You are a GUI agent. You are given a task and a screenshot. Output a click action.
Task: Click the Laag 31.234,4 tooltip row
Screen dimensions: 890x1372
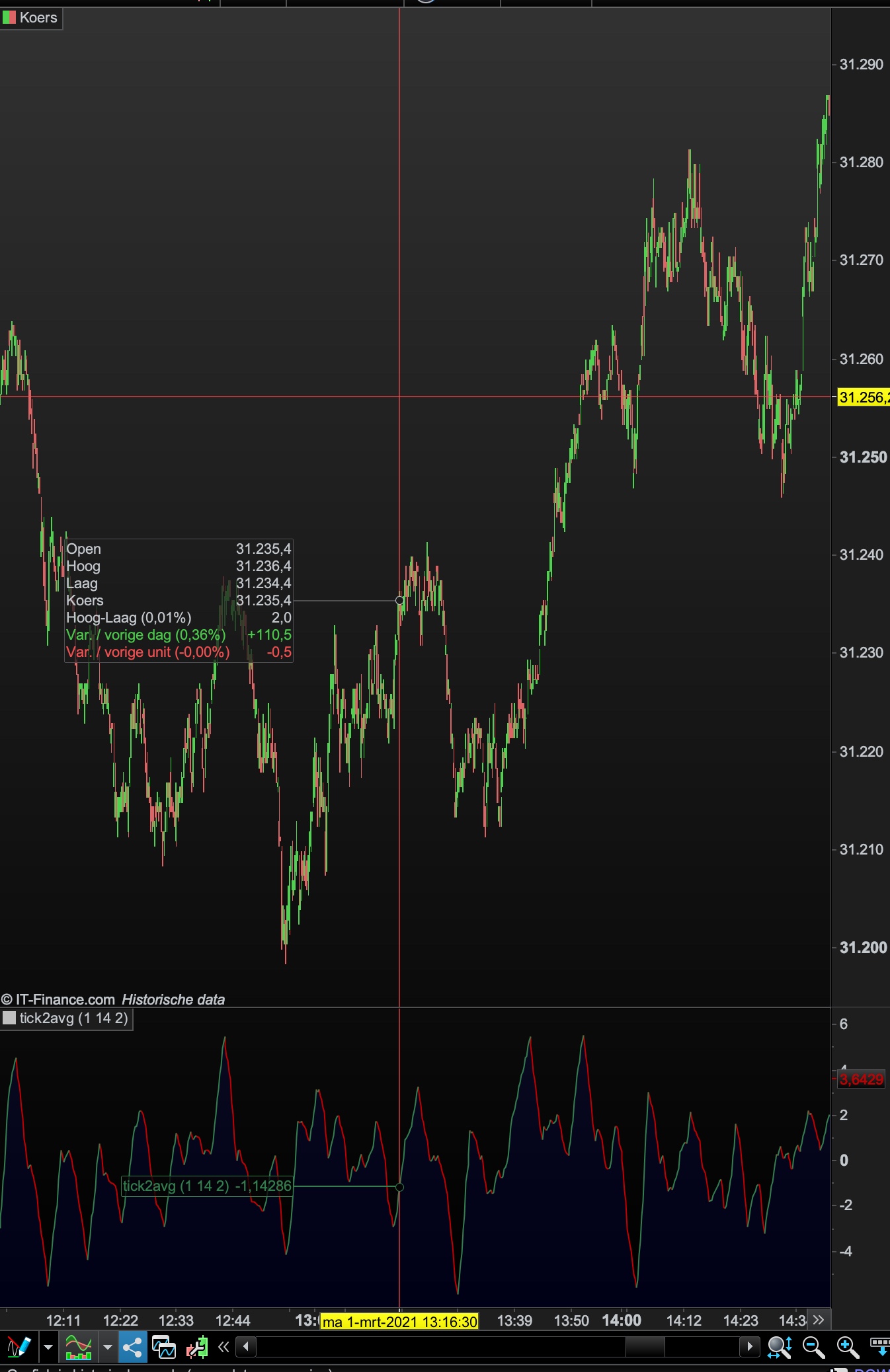(179, 583)
